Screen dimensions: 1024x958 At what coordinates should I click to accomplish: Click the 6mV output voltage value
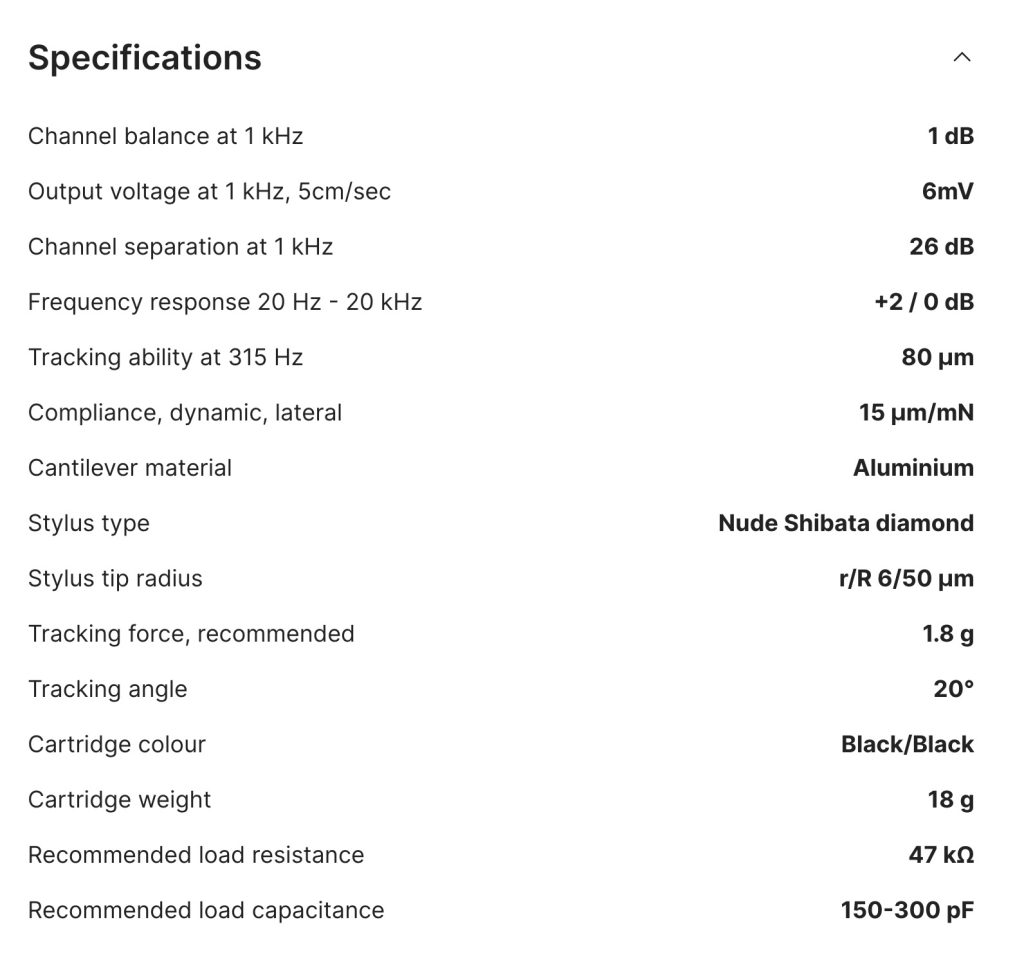pos(948,191)
